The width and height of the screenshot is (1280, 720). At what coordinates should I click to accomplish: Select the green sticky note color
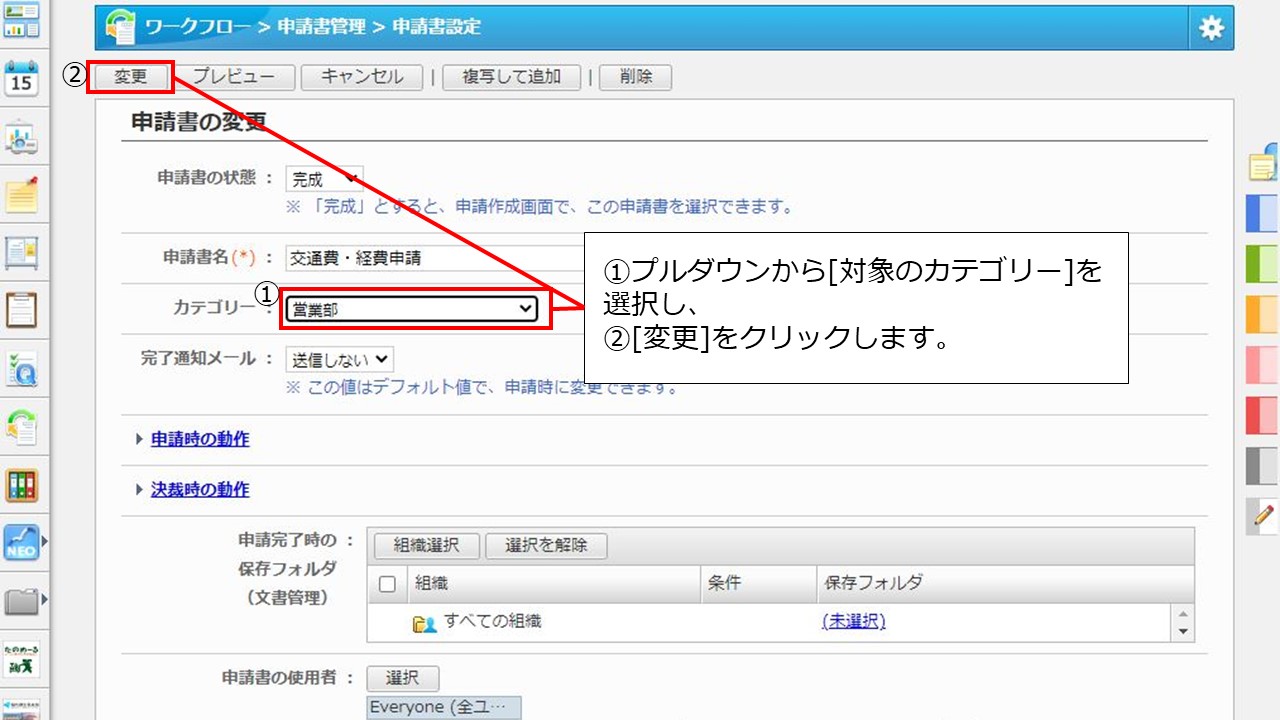click(1263, 264)
